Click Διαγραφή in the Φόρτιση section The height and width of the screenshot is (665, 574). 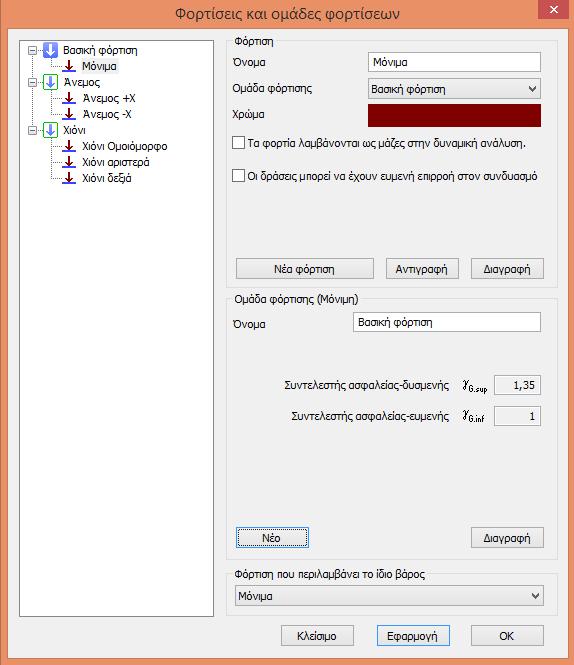507,269
